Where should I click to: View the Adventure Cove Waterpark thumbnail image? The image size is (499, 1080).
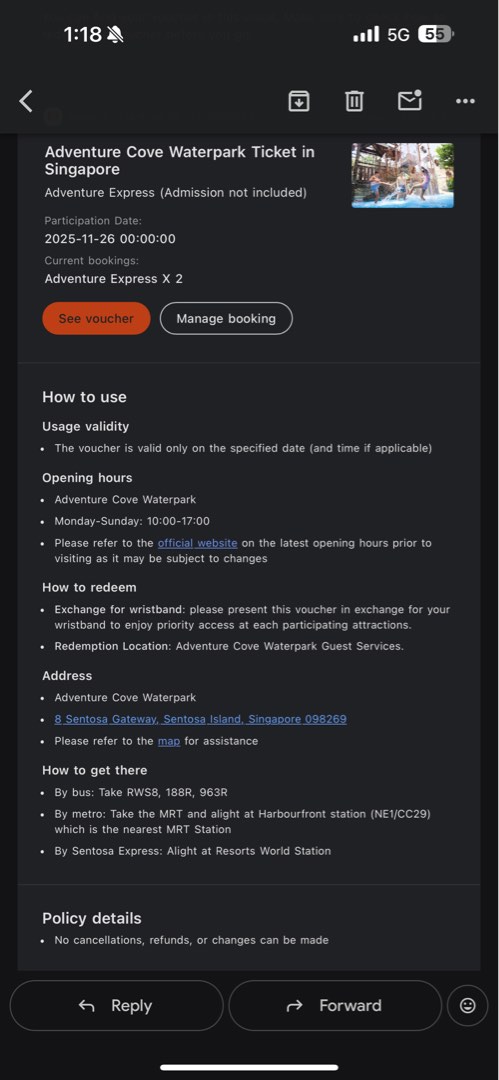pyautogui.click(x=403, y=175)
